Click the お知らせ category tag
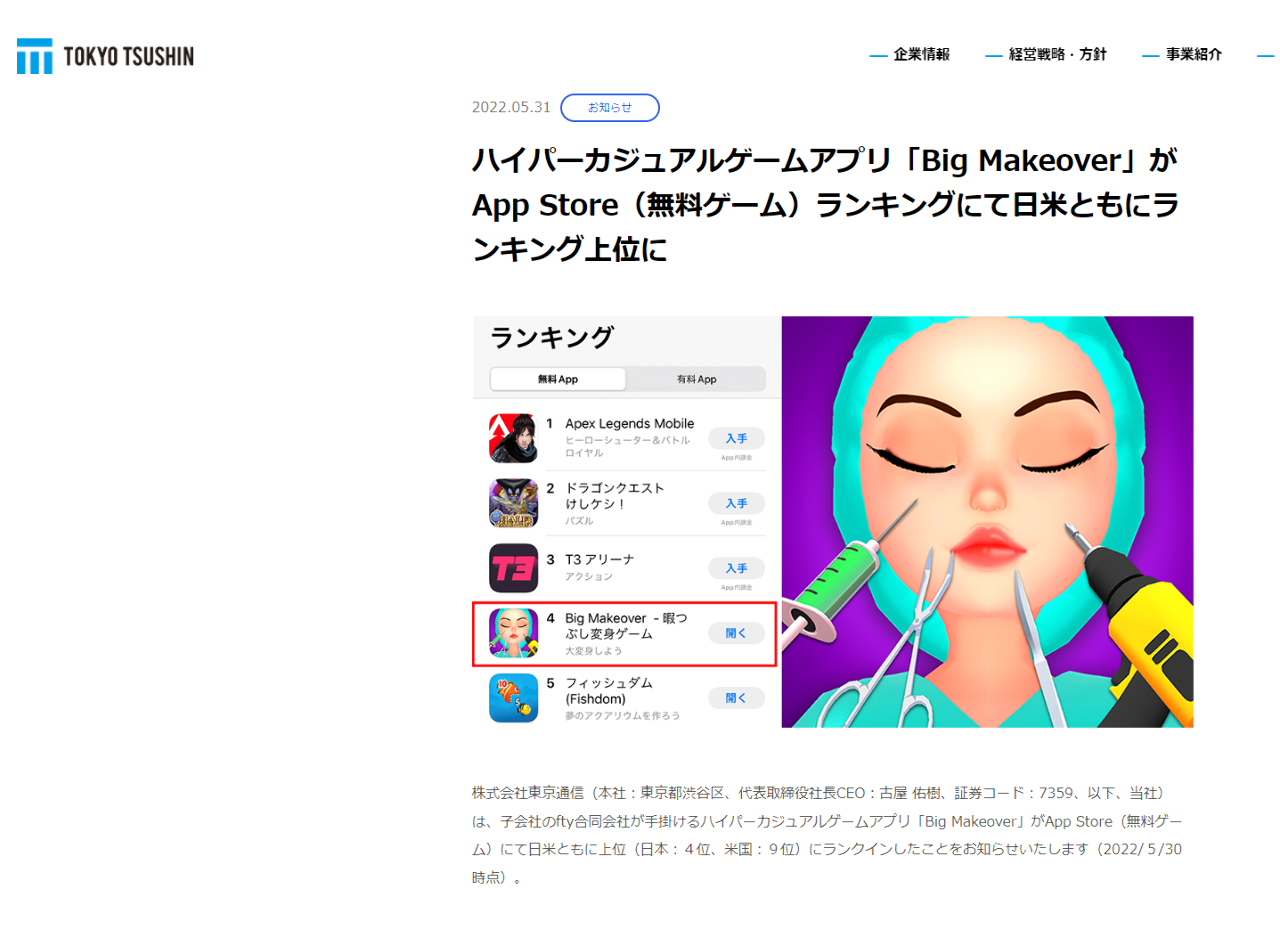1280x930 pixels. tap(610, 107)
